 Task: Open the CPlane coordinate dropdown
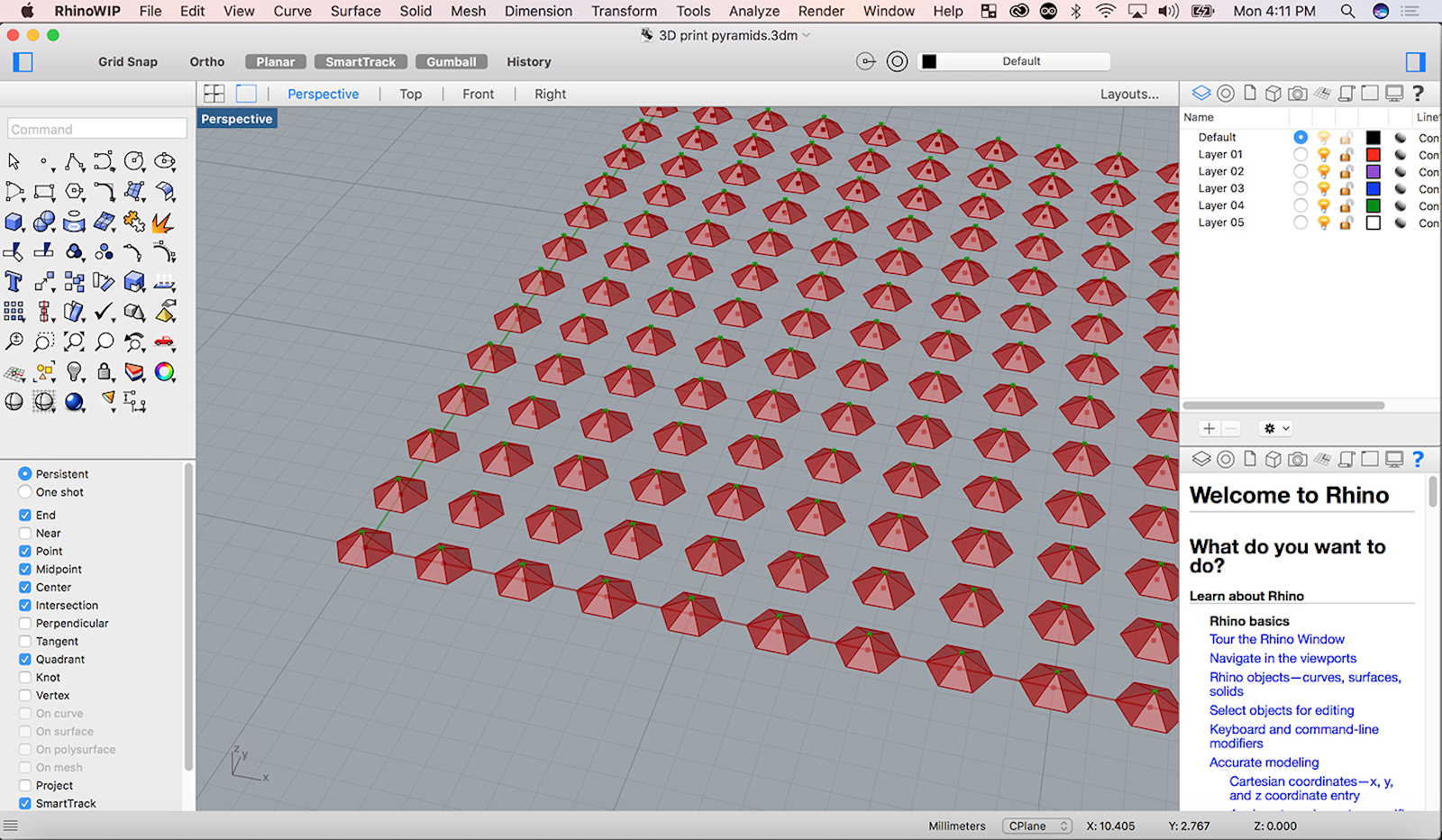1037,826
